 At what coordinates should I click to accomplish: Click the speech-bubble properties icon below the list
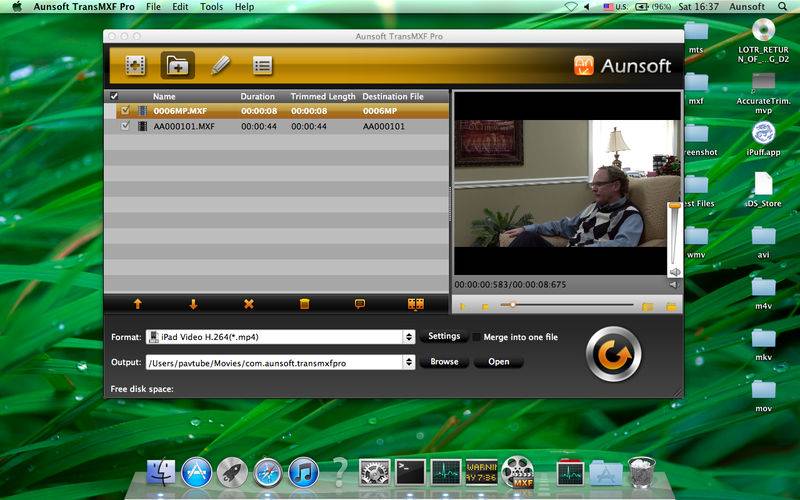click(x=360, y=304)
